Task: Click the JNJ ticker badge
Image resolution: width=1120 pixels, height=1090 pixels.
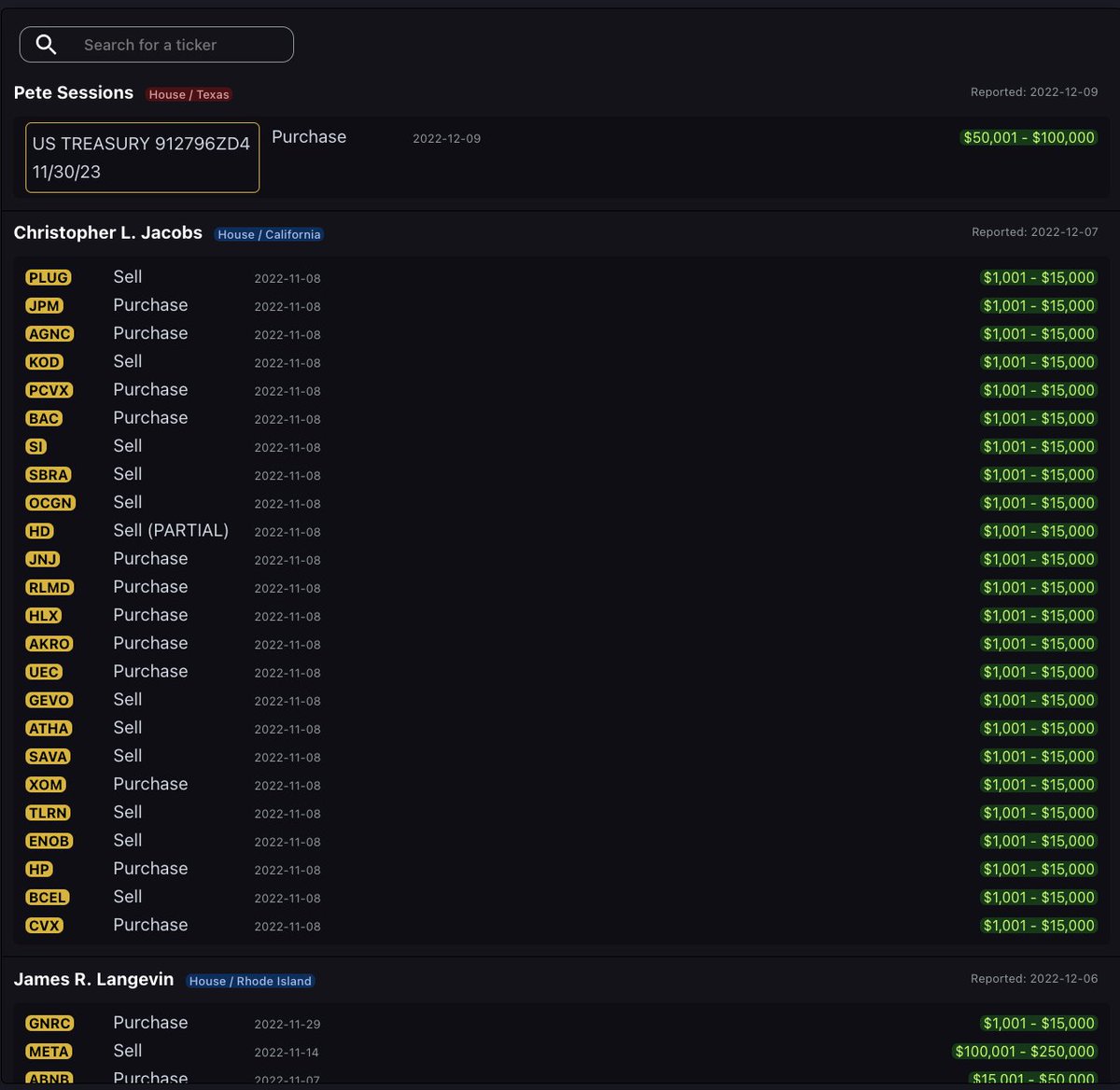Action: (43, 559)
